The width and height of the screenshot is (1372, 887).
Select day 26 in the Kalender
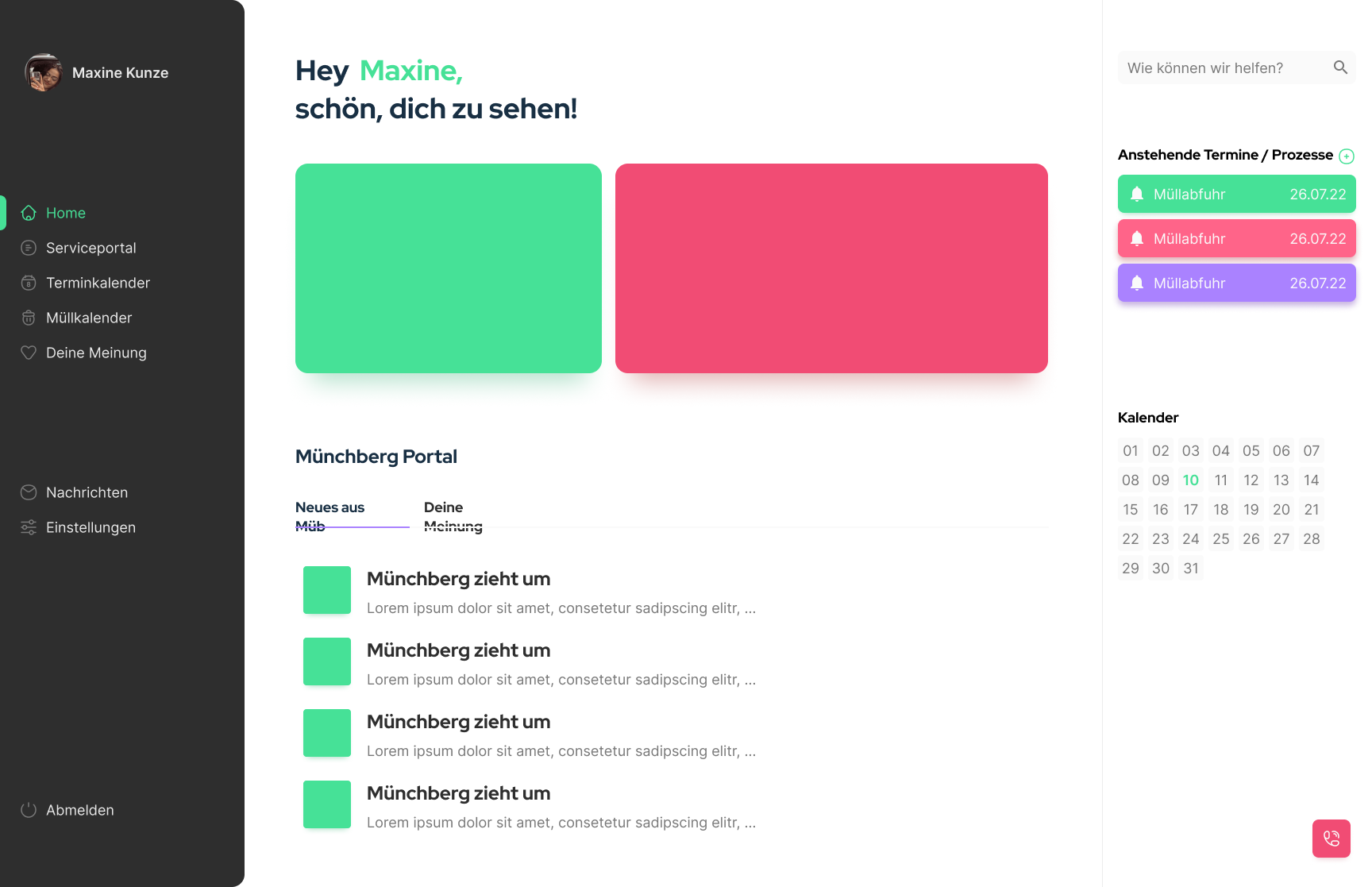pyautogui.click(x=1251, y=538)
